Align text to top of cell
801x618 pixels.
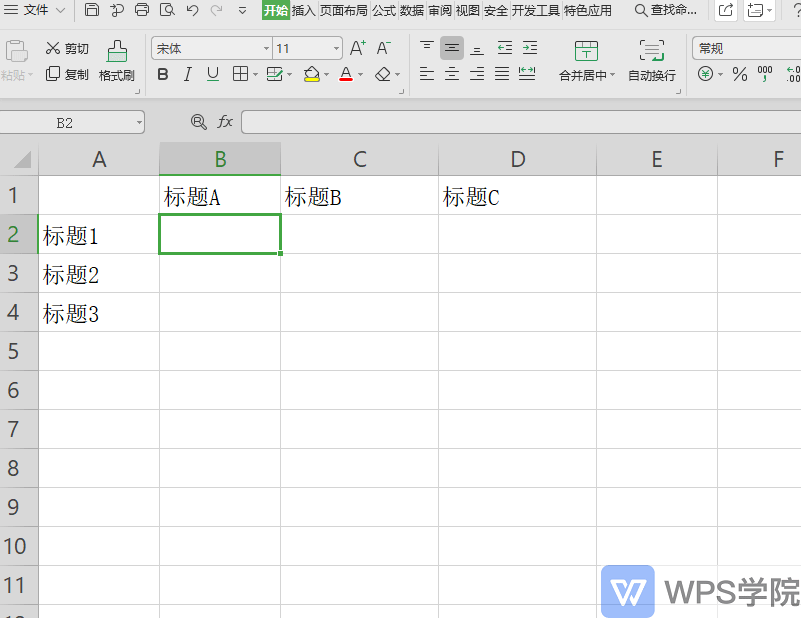click(x=427, y=47)
